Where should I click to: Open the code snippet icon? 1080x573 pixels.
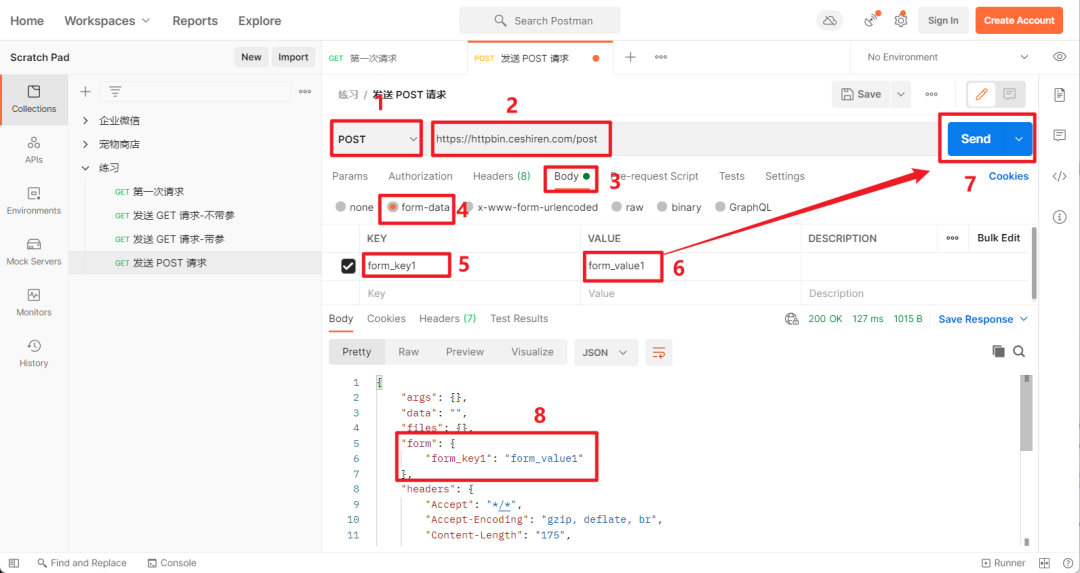pyautogui.click(x=1059, y=176)
